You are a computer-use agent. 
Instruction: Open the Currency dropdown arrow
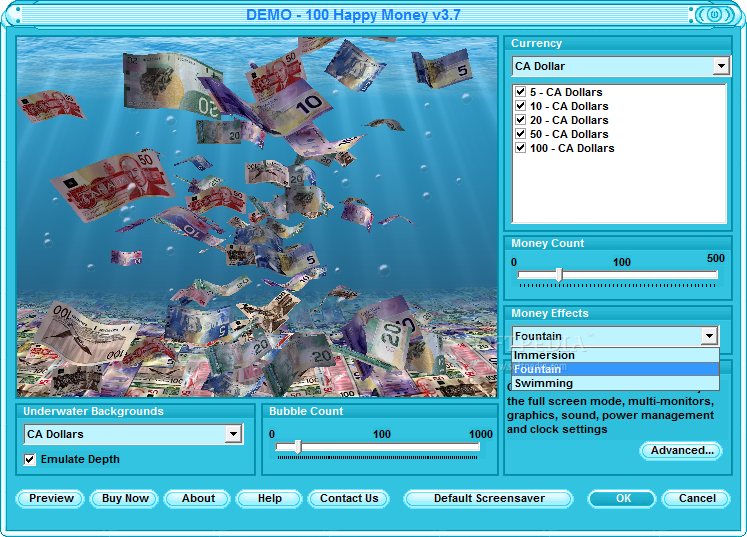[721, 66]
